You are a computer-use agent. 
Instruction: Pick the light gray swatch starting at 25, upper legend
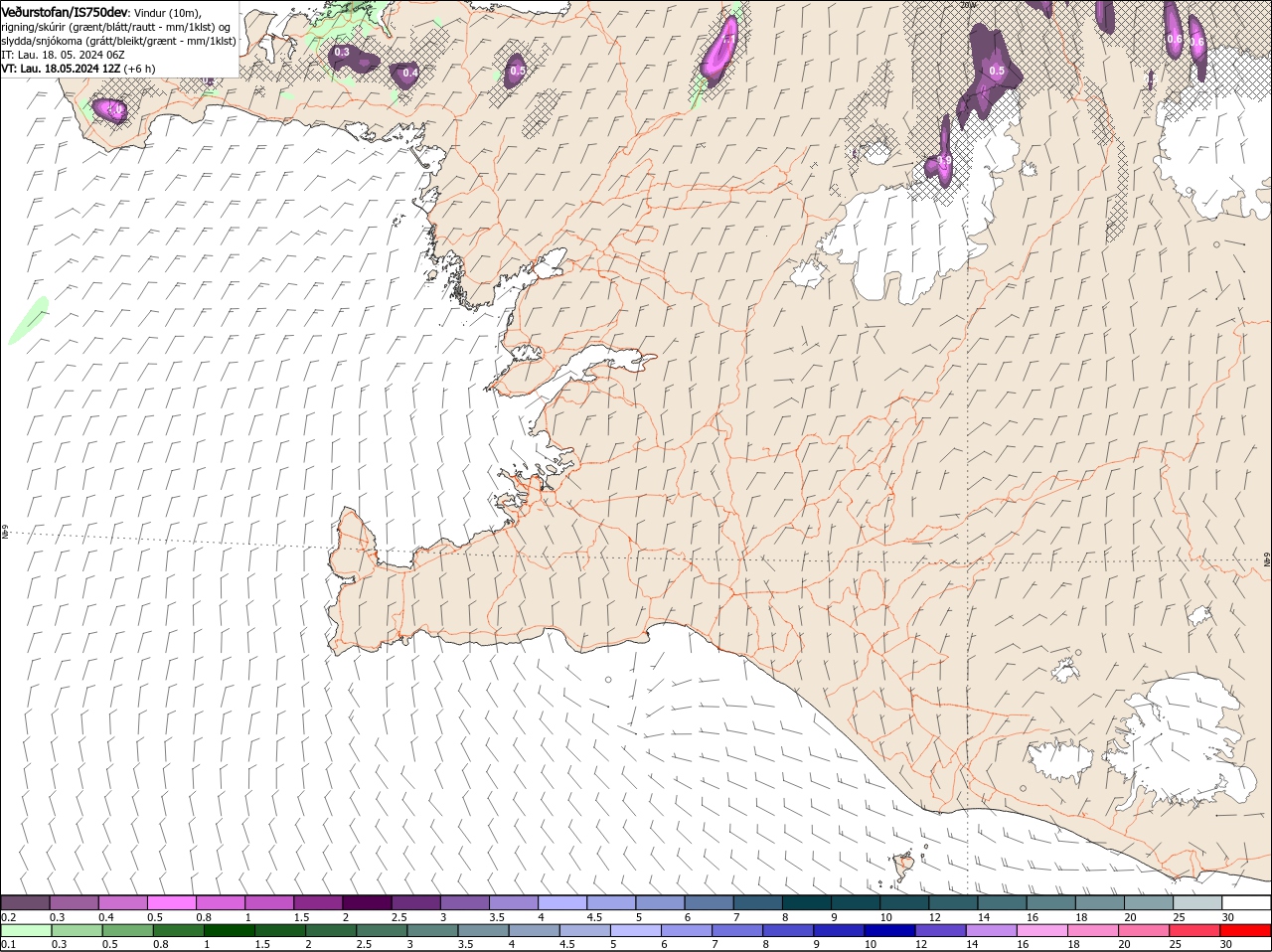1197,902
